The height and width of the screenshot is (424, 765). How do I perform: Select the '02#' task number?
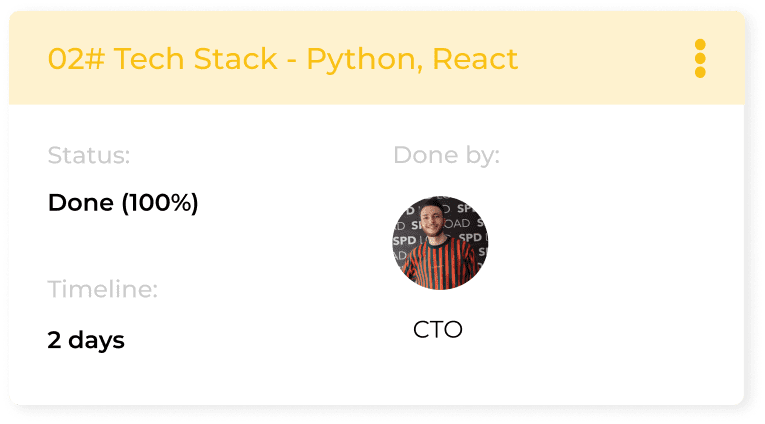point(76,59)
